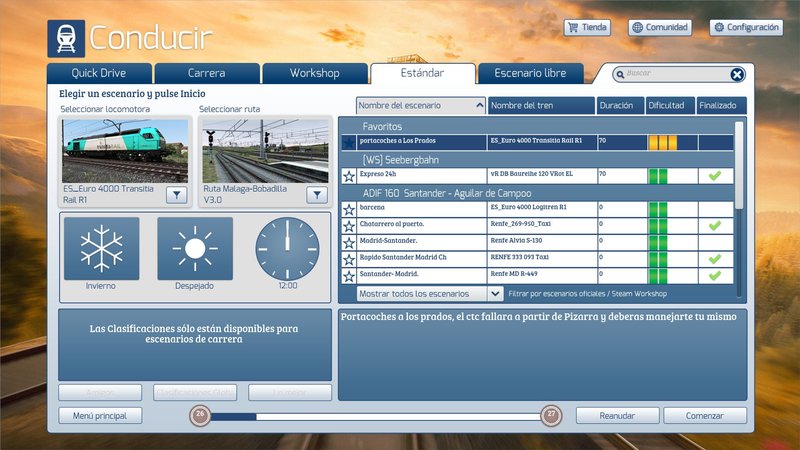Screen dimensions: 800x450
Task: Click the level 26 badge icon
Action: 200,415
